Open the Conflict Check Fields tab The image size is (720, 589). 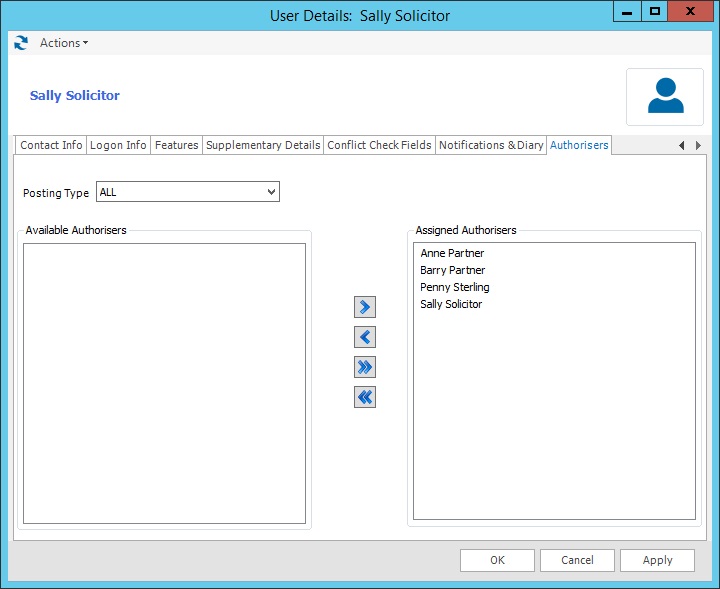379,145
